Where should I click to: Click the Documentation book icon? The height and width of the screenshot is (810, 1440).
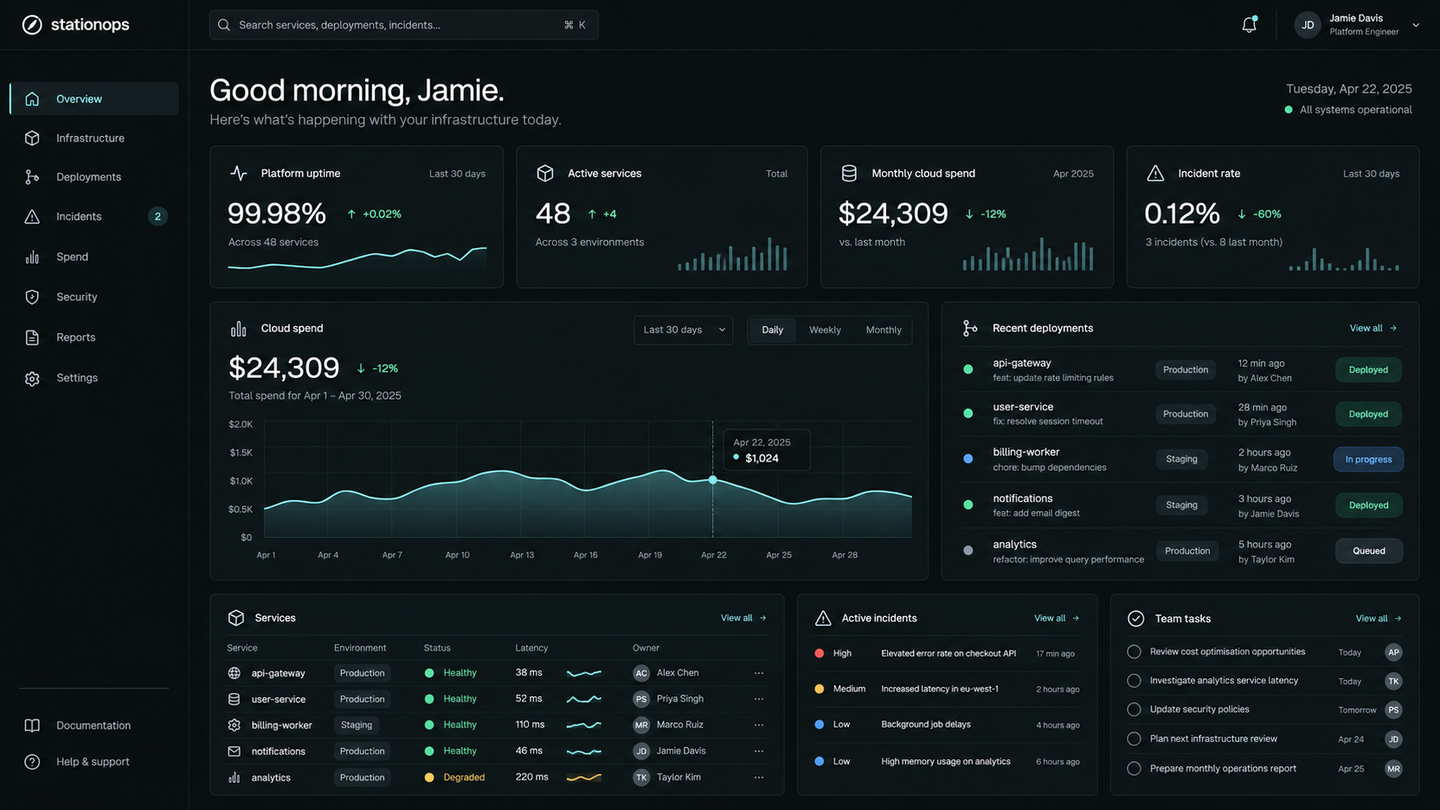(x=32, y=725)
